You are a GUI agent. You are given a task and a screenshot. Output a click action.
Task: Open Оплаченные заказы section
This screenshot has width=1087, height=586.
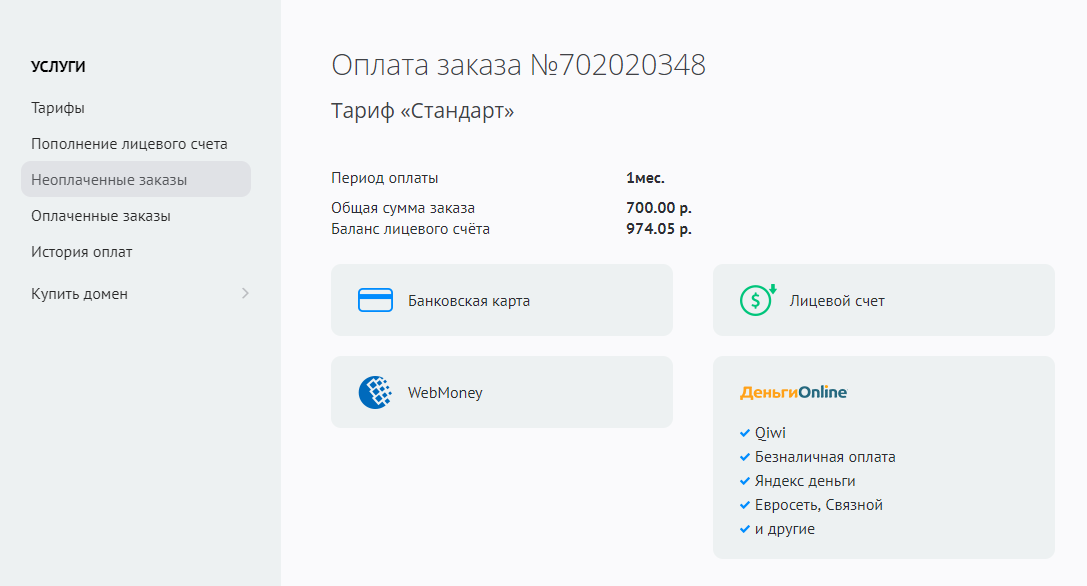click(100, 216)
